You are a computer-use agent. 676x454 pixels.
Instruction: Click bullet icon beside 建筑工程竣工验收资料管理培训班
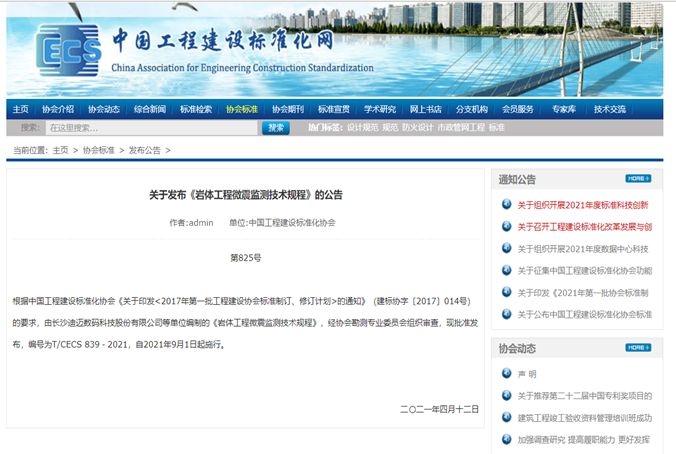pyautogui.click(x=507, y=417)
